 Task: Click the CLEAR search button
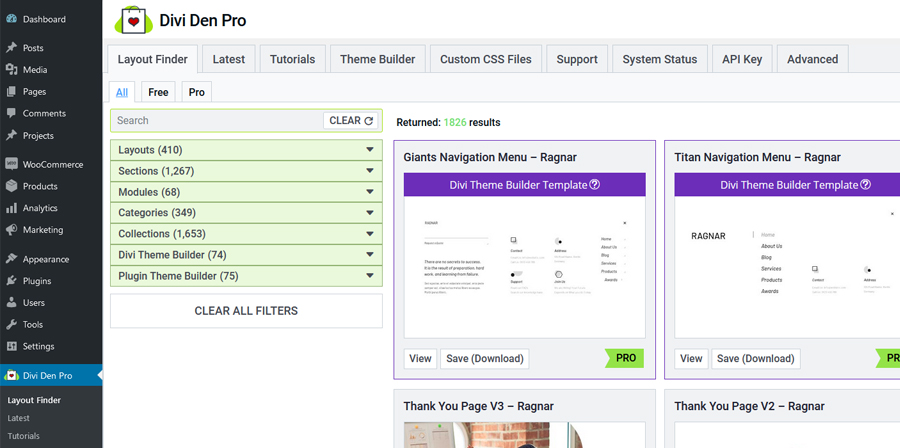coord(351,120)
